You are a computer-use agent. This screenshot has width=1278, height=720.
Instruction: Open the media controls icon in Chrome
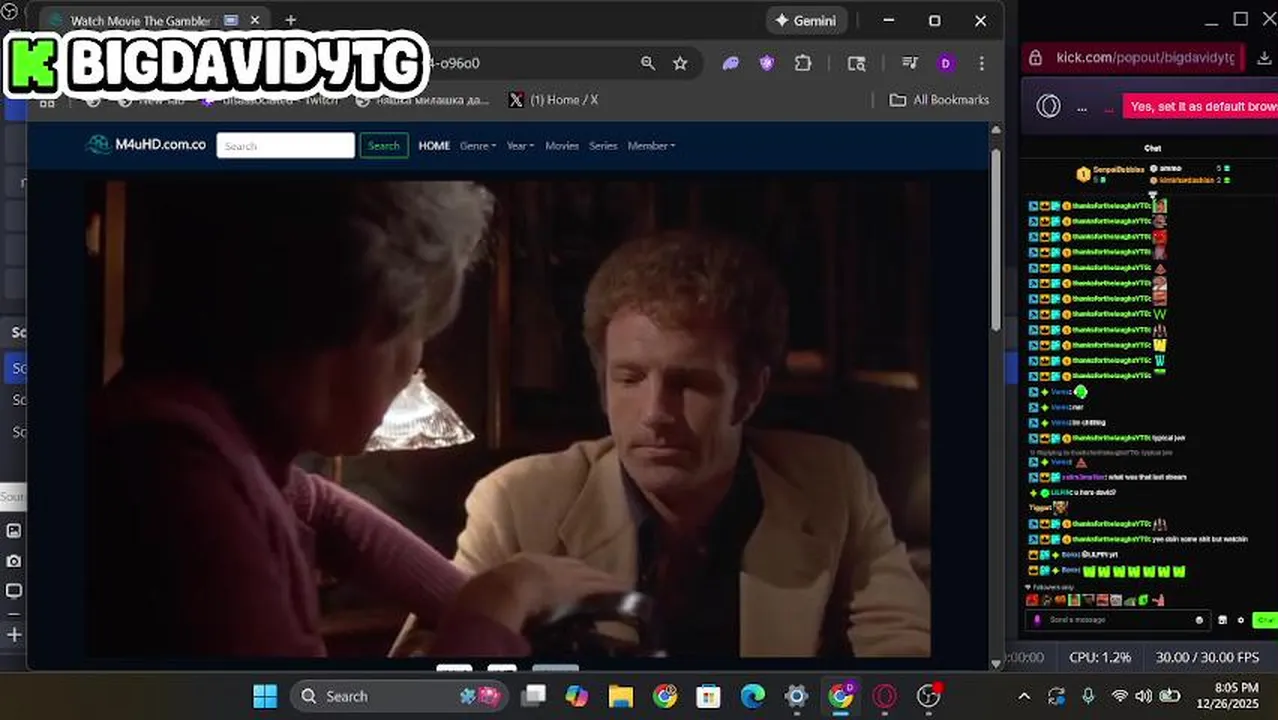[x=910, y=63]
